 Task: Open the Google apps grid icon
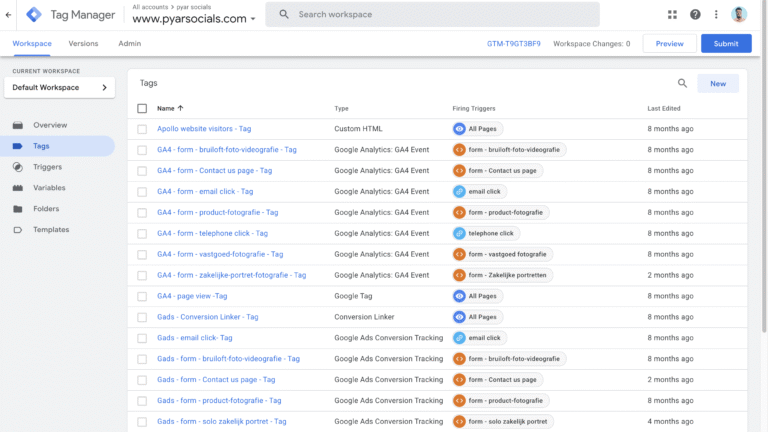point(672,15)
